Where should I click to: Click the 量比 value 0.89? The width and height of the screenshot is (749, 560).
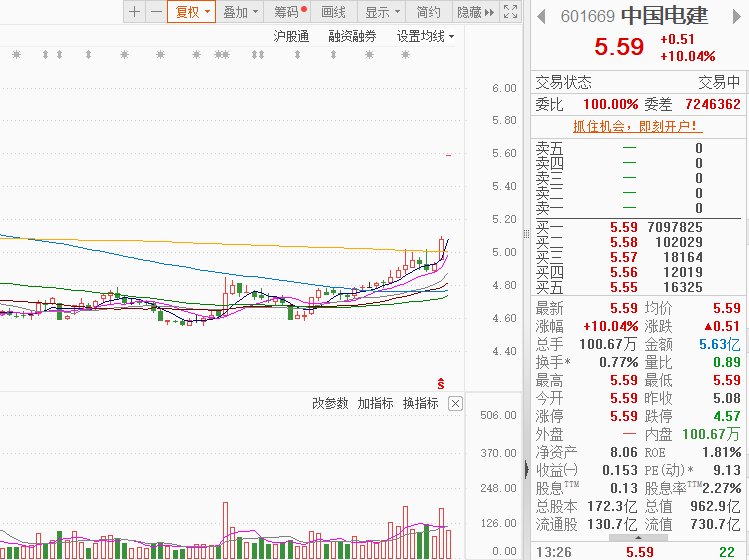pyautogui.click(x=727, y=362)
